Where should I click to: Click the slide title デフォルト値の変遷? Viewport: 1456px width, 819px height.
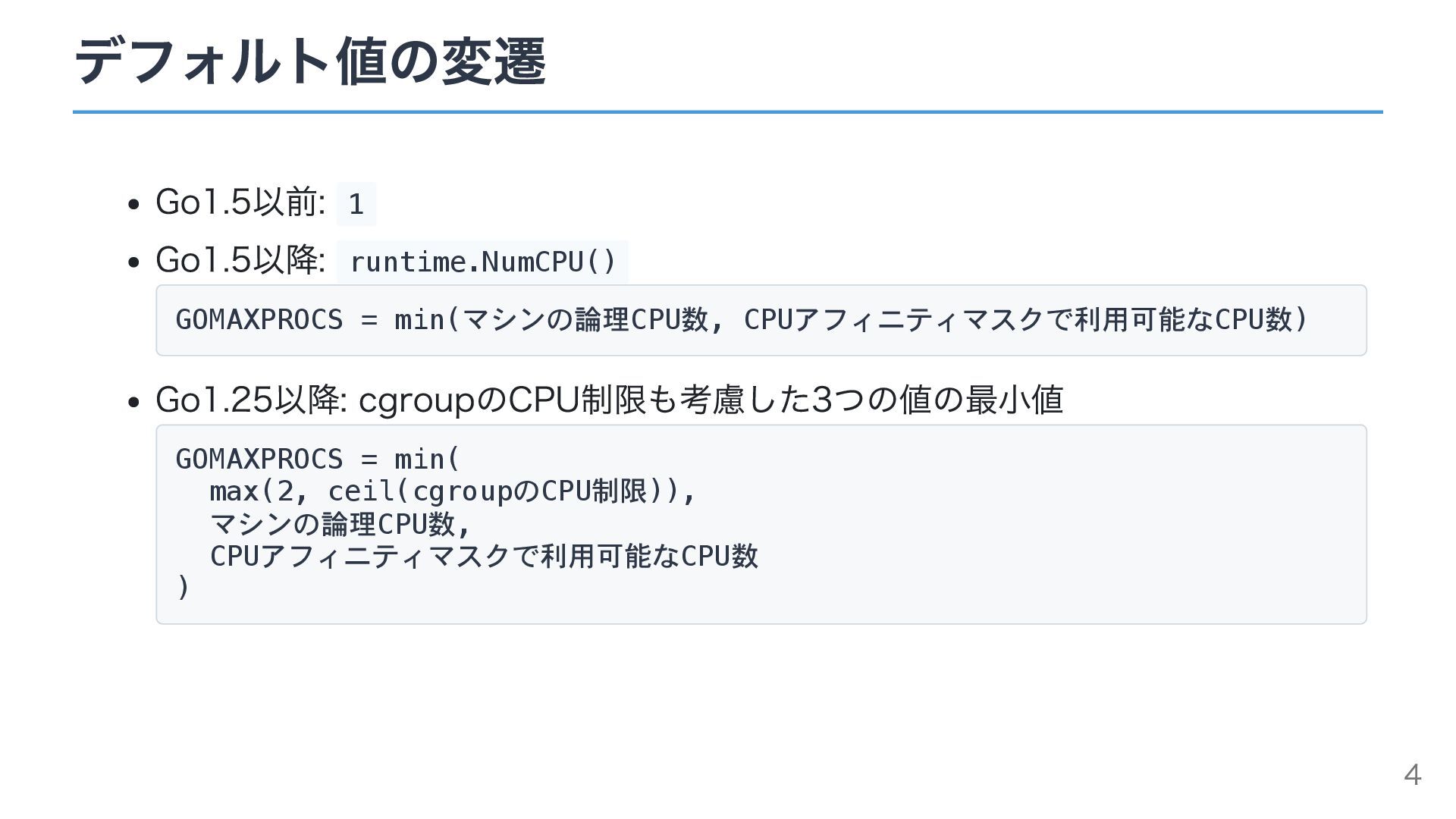point(309,61)
